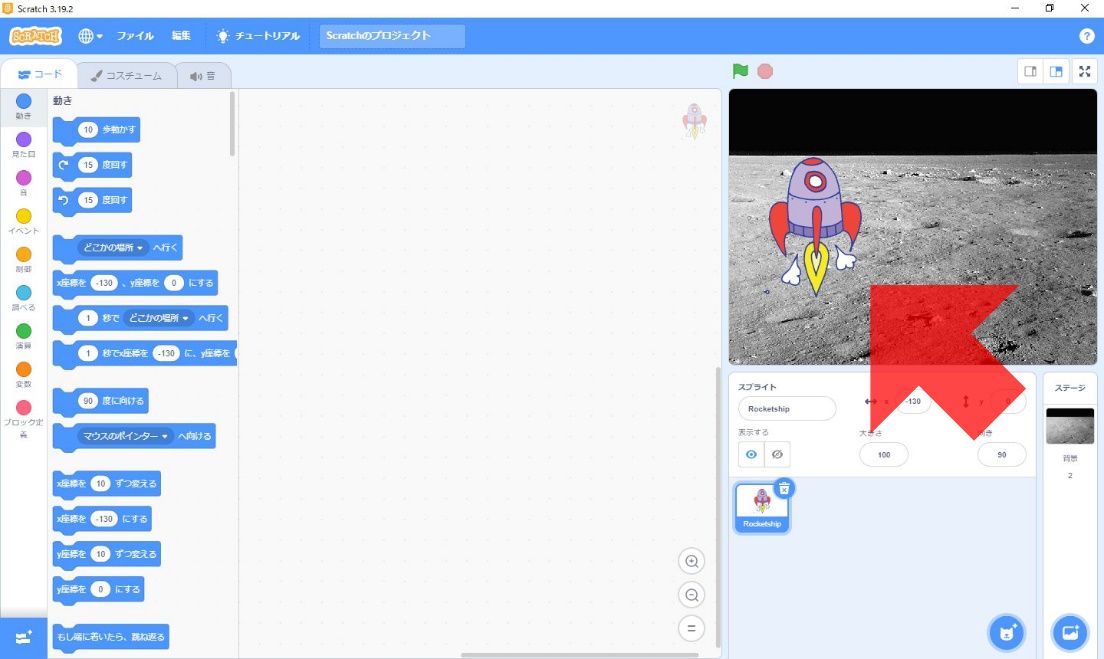Expand どこかの場所 dropdown in 1秒で glide block
The height and width of the screenshot is (659, 1104).
coord(158,318)
